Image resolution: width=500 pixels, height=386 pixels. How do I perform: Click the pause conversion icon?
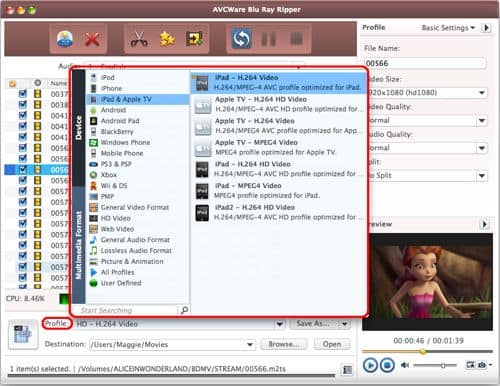point(269,39)
